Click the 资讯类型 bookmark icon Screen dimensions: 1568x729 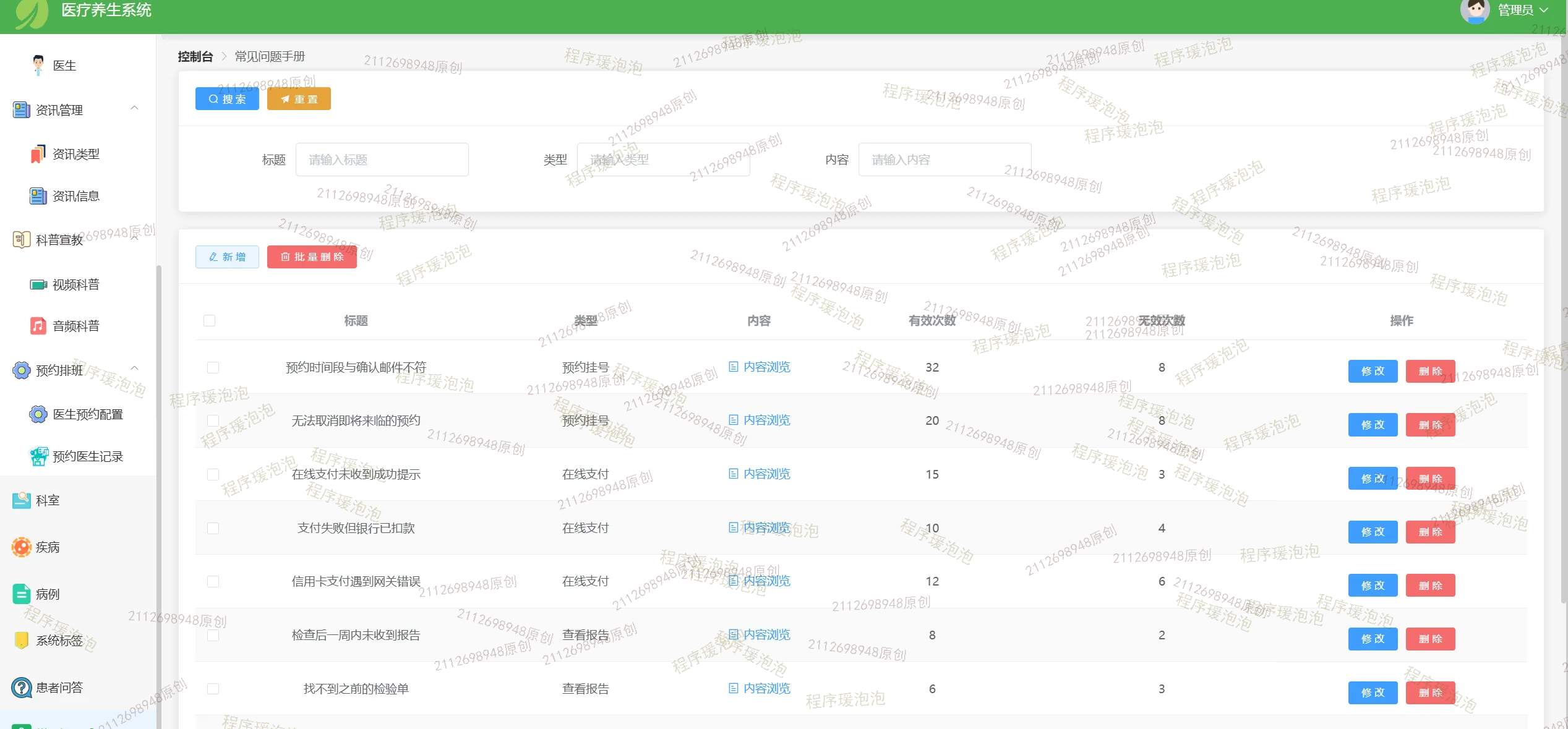(38, 154)
